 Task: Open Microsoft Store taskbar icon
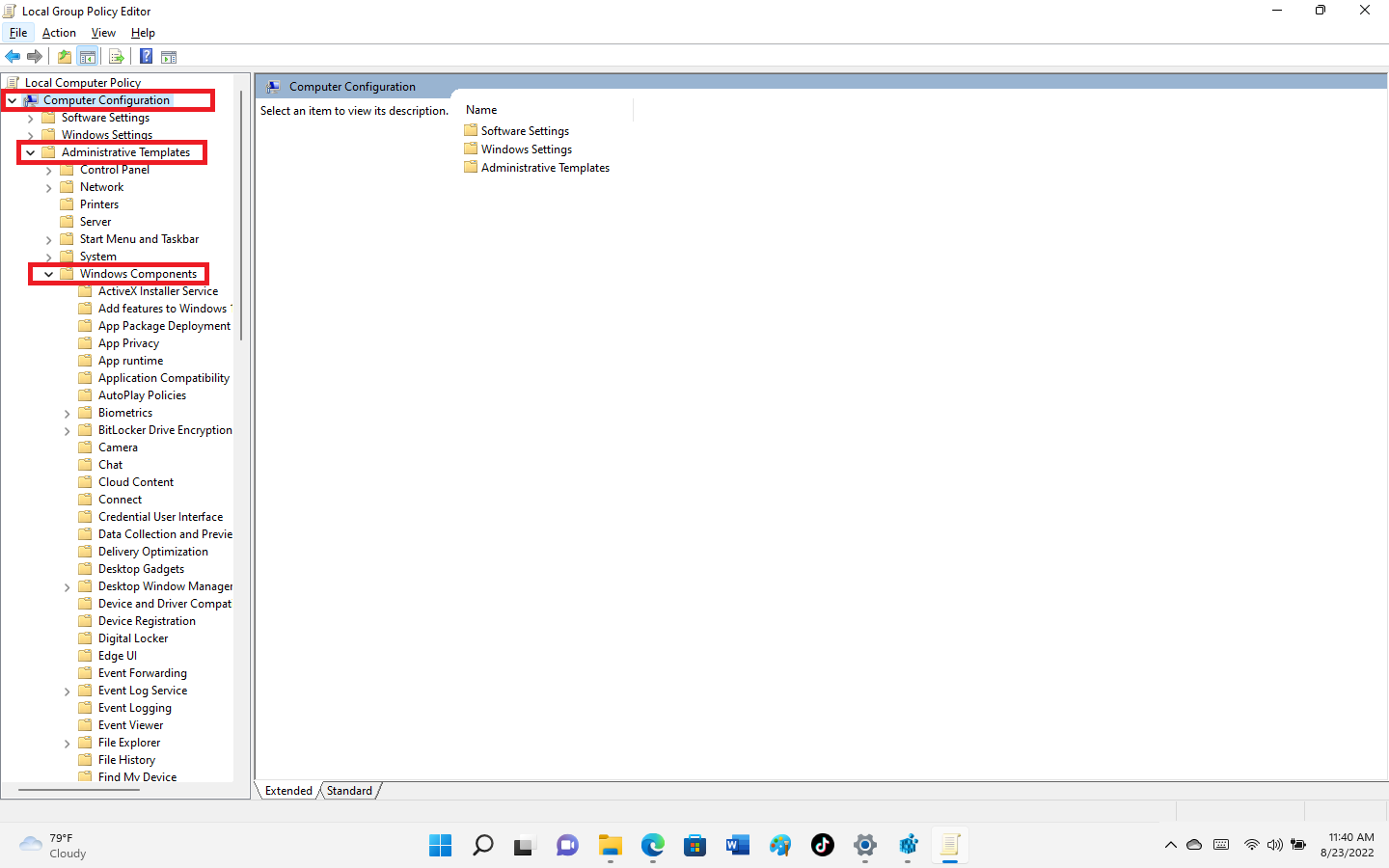[x=694, y=846]
